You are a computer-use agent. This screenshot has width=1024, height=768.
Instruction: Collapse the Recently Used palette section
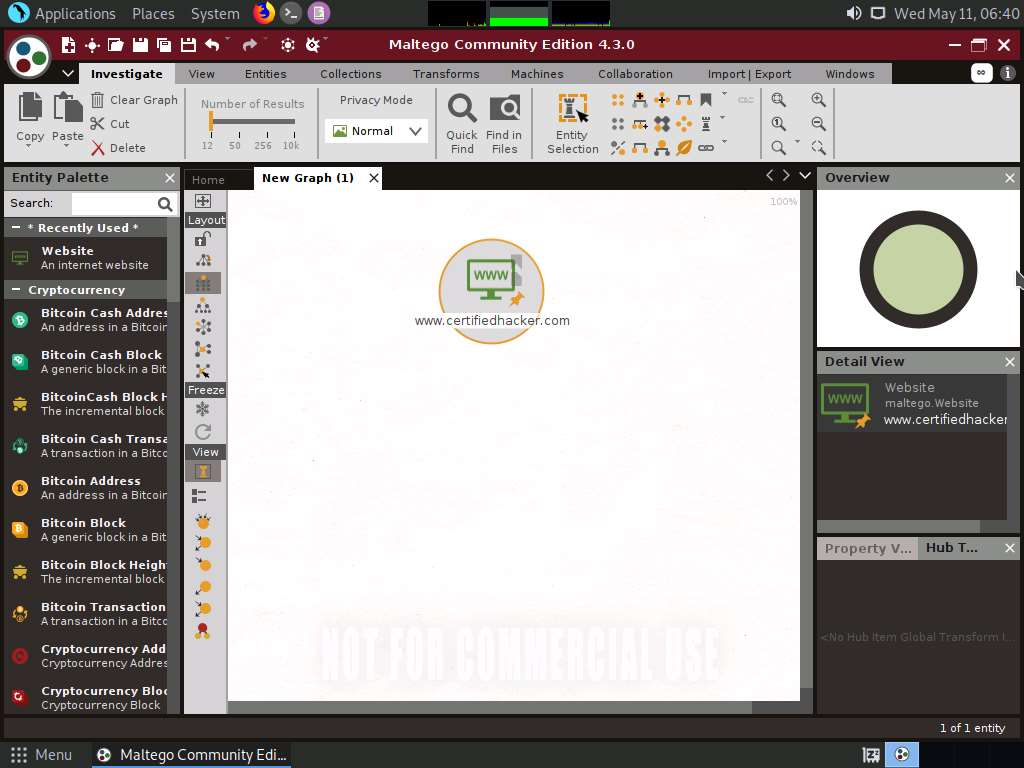click(16, 227)
